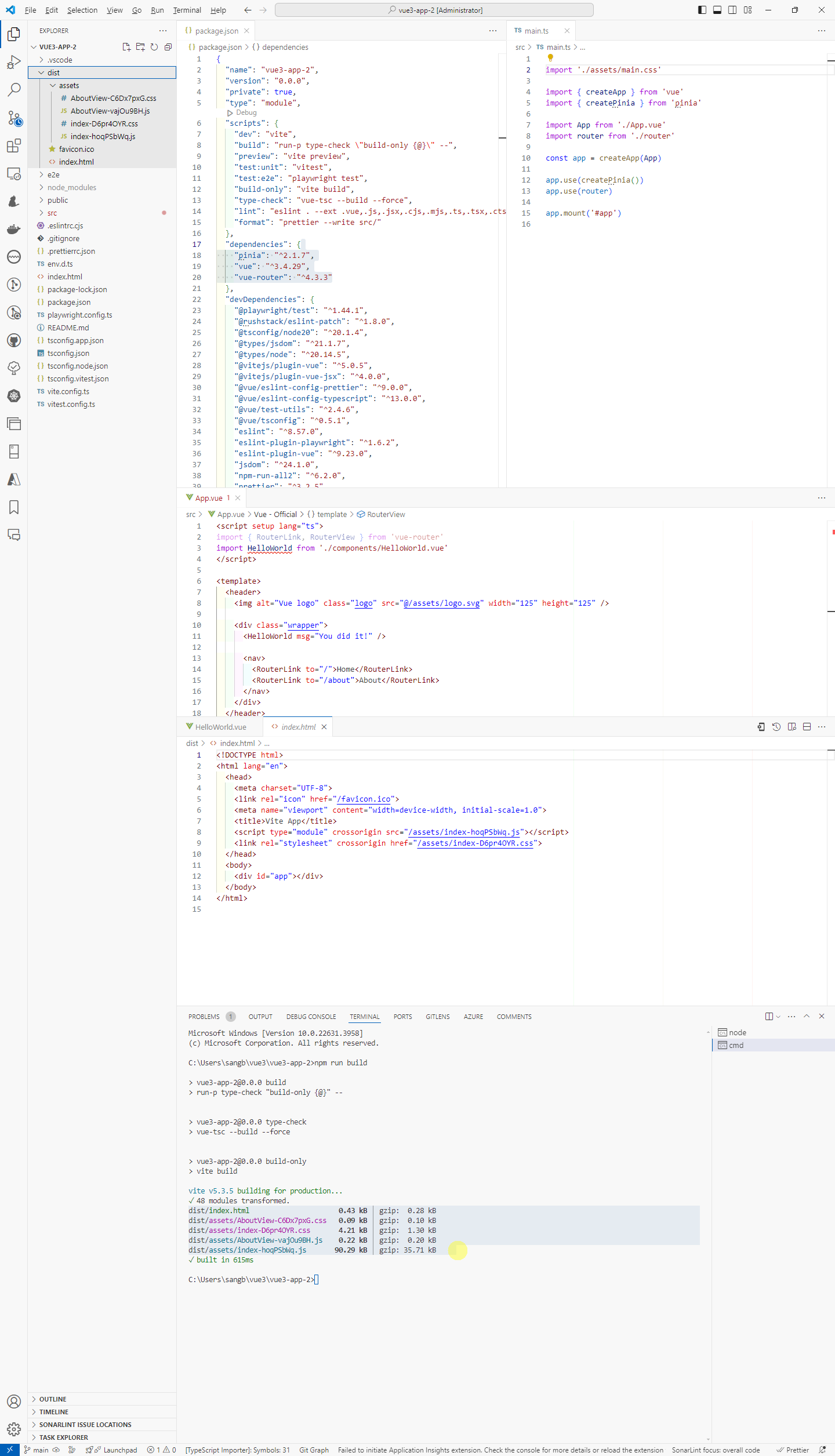The height and width of the screenshot is (1456, 835).
Task: Open the Selection menu
Action: pos(82,10)
